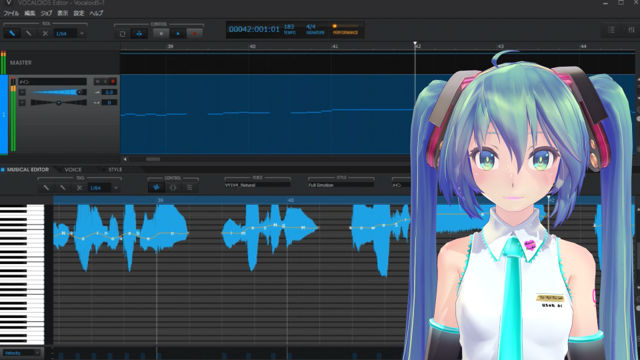The height and width of the screenshot is (360, 640).
Task: Click measure 40 on Musical Editor ruler
Action: (x=291, y=200)
